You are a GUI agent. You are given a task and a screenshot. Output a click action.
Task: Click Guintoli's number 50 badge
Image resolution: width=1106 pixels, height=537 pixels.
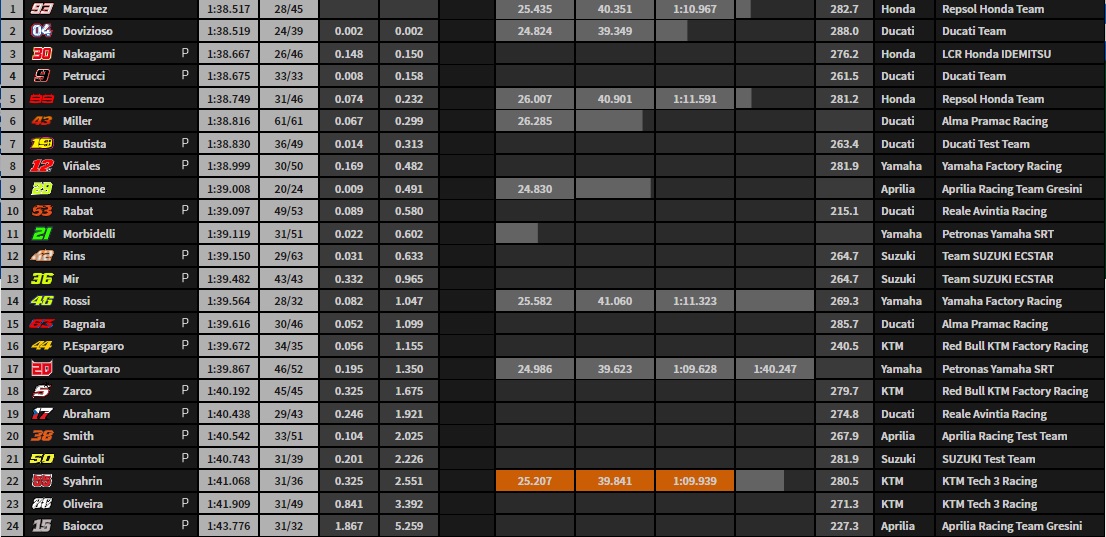(42, 459)
